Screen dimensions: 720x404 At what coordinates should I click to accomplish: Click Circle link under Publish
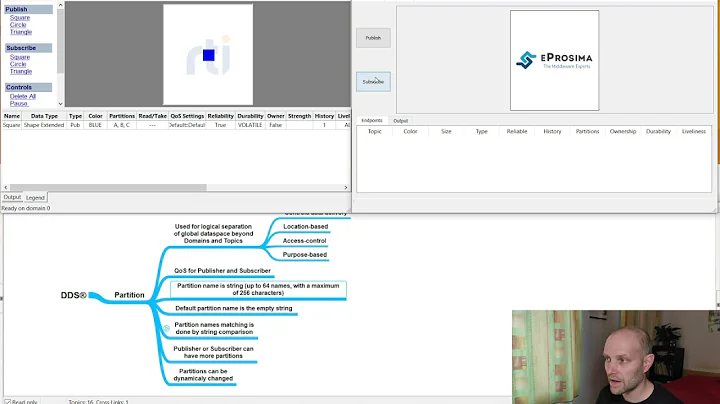point(18,25)
